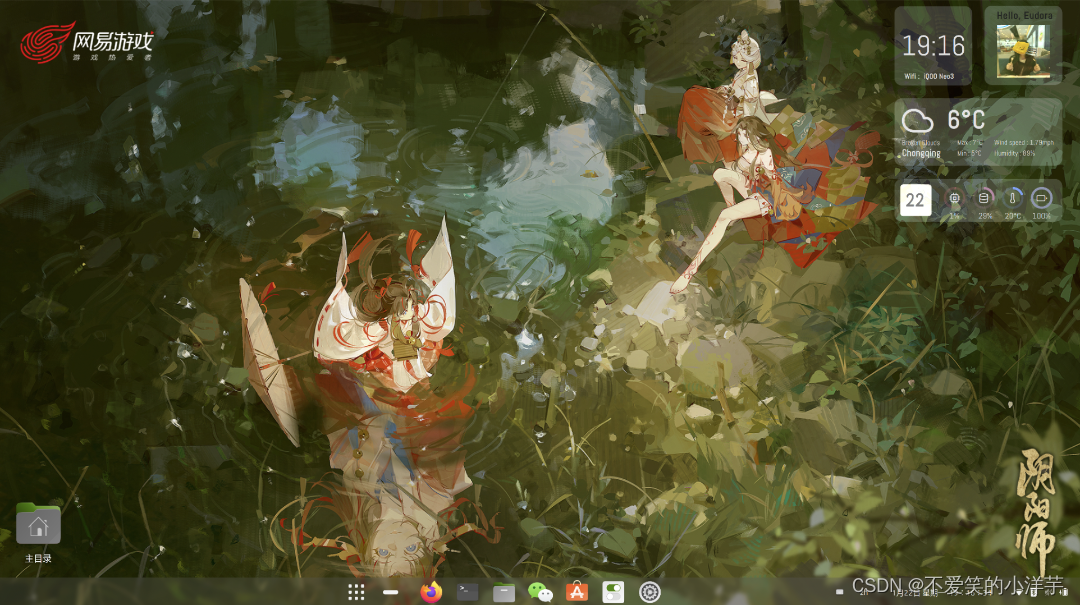Open the Settings gear icon in dock

pyautogui.click(x=650, y=592)
